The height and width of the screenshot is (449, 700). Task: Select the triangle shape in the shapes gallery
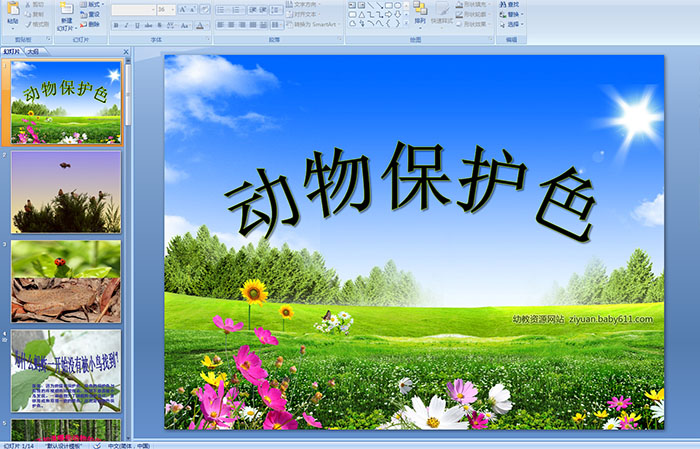(x=362, y=15)
